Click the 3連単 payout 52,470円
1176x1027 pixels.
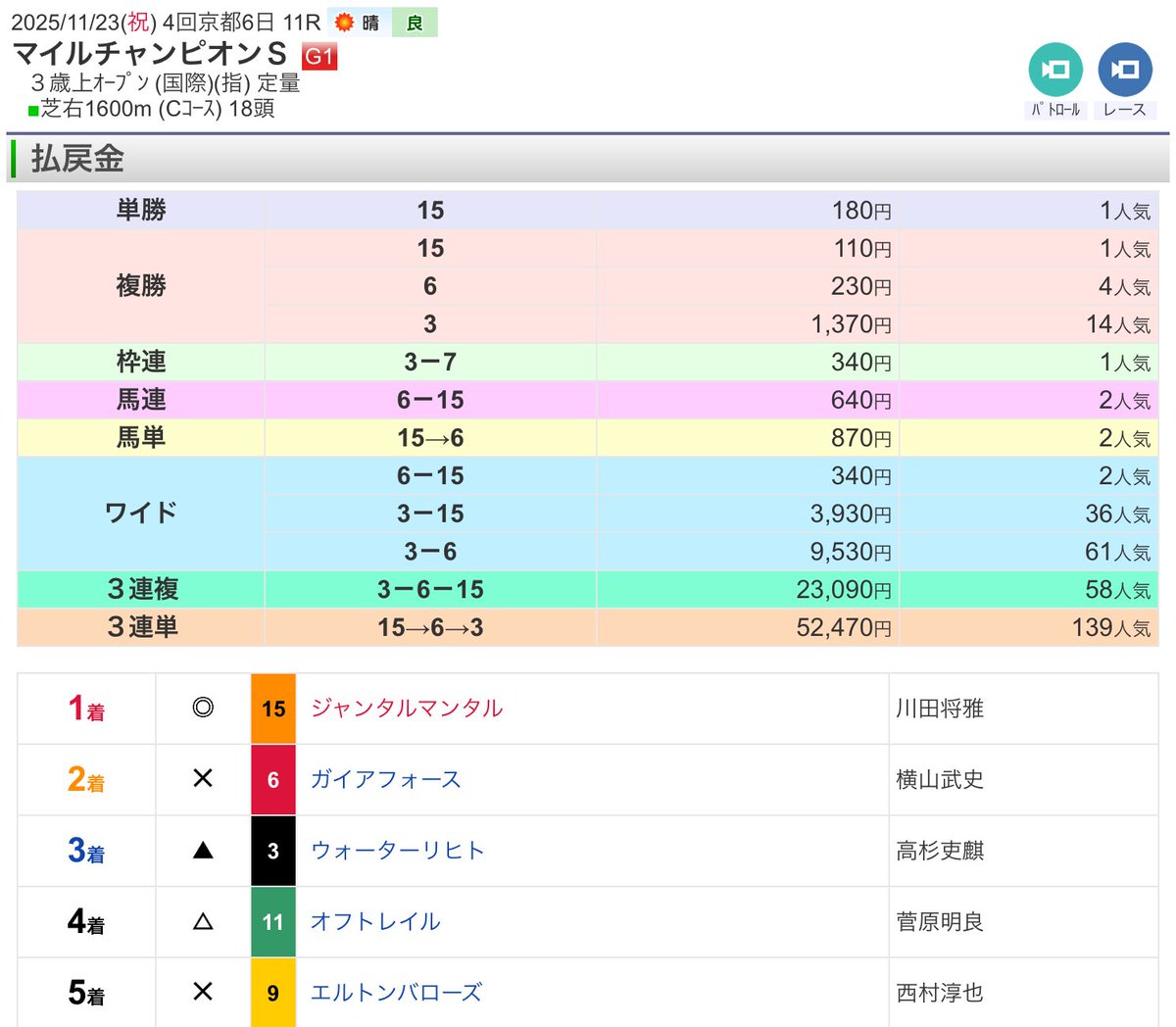(844, 628)
